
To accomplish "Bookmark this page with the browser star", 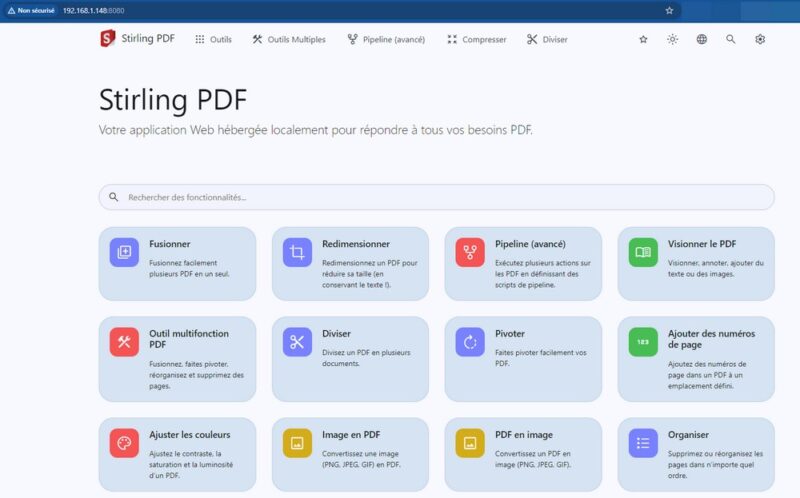I will pos(669,10).
